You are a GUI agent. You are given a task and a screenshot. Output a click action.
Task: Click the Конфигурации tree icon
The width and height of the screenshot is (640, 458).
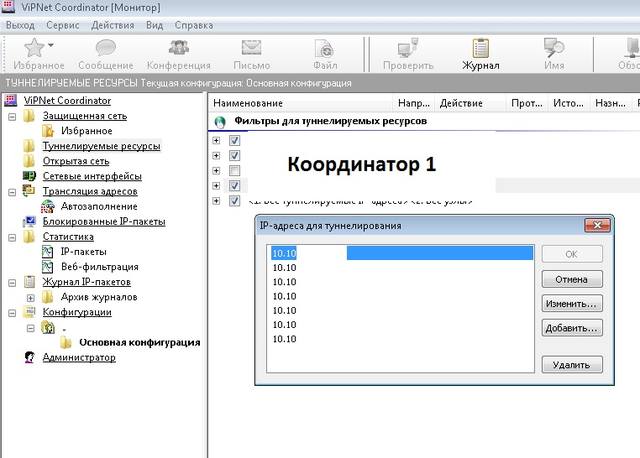point(29,312)
